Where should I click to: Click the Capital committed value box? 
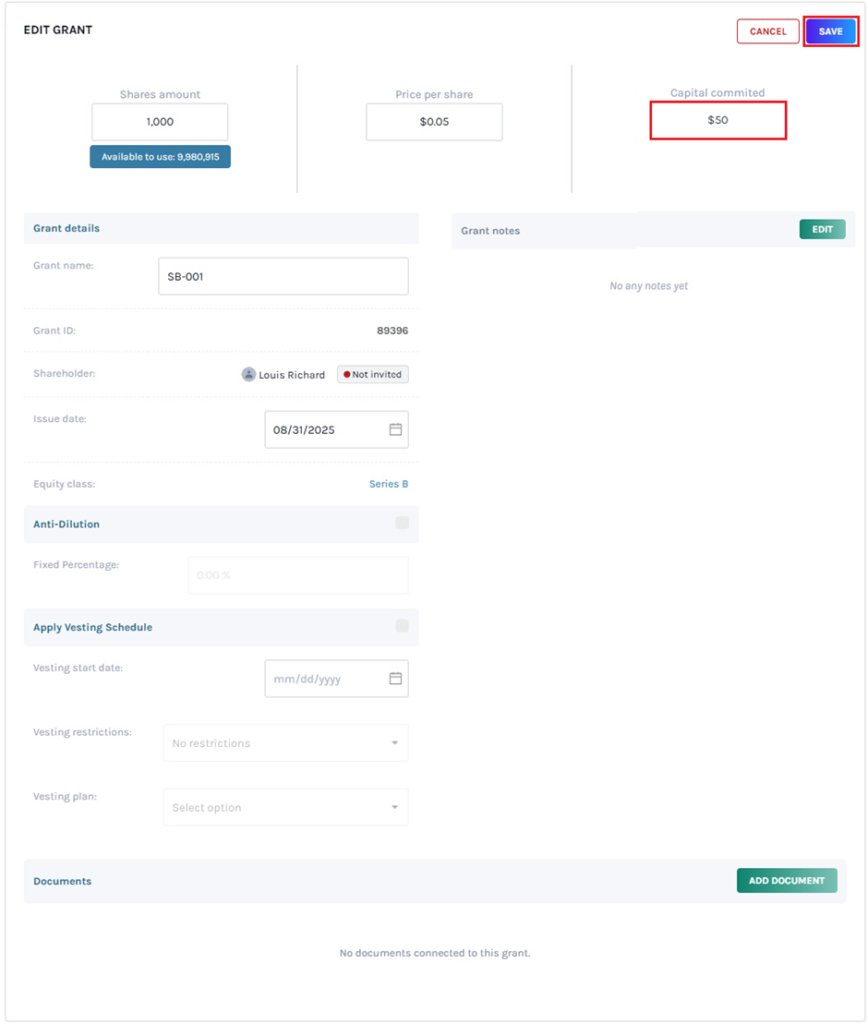tap(718, 120)
